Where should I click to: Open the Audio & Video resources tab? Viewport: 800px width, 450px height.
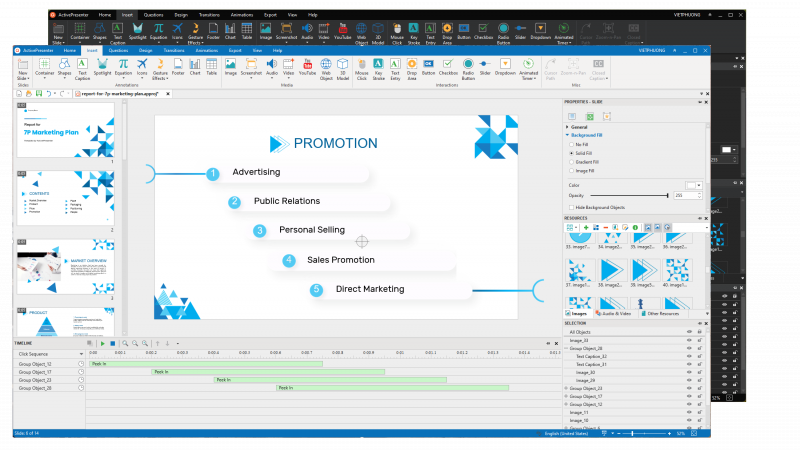tap(614, 313)
